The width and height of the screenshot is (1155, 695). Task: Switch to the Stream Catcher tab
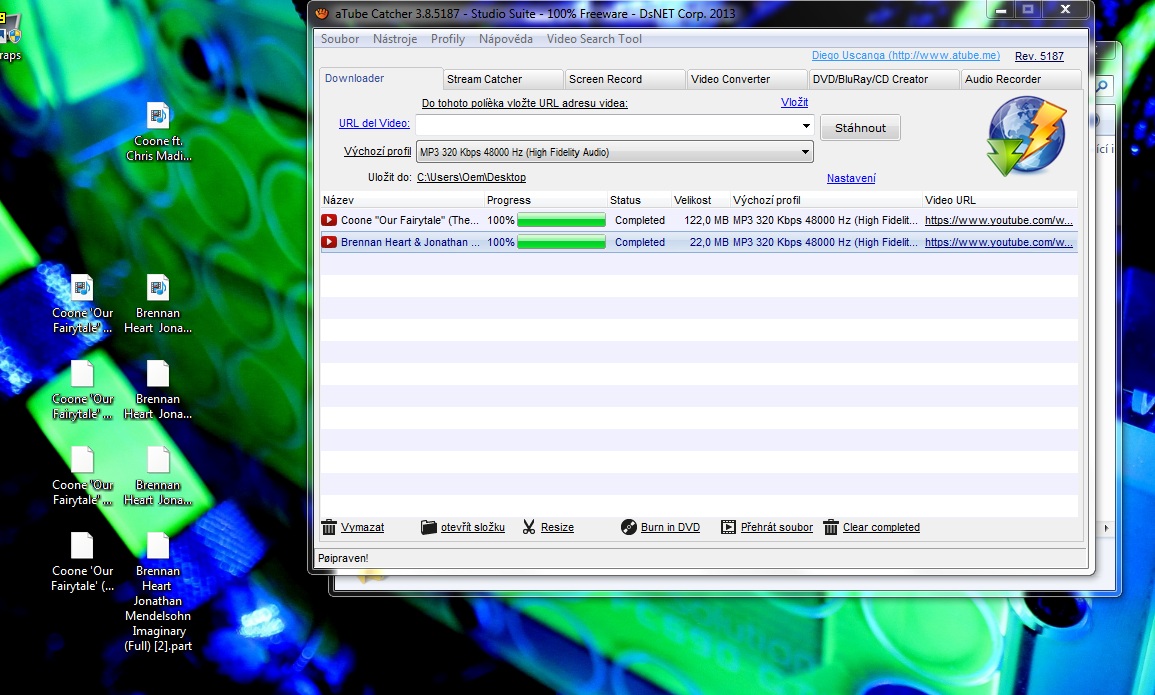tap(503, 80)
